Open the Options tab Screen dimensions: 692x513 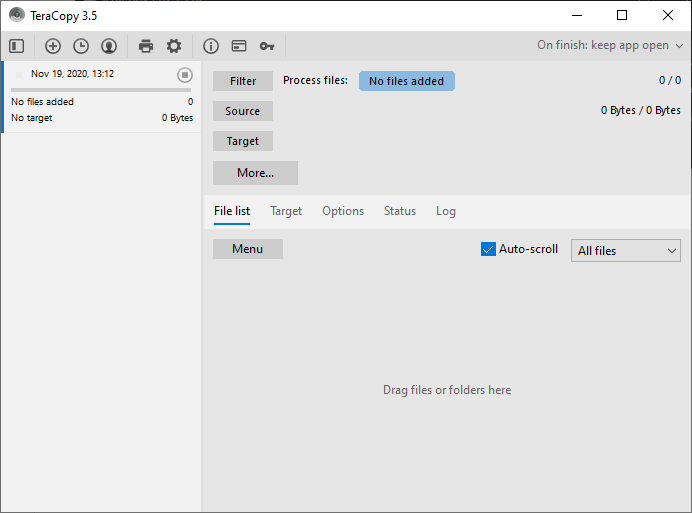coord(343,211)
